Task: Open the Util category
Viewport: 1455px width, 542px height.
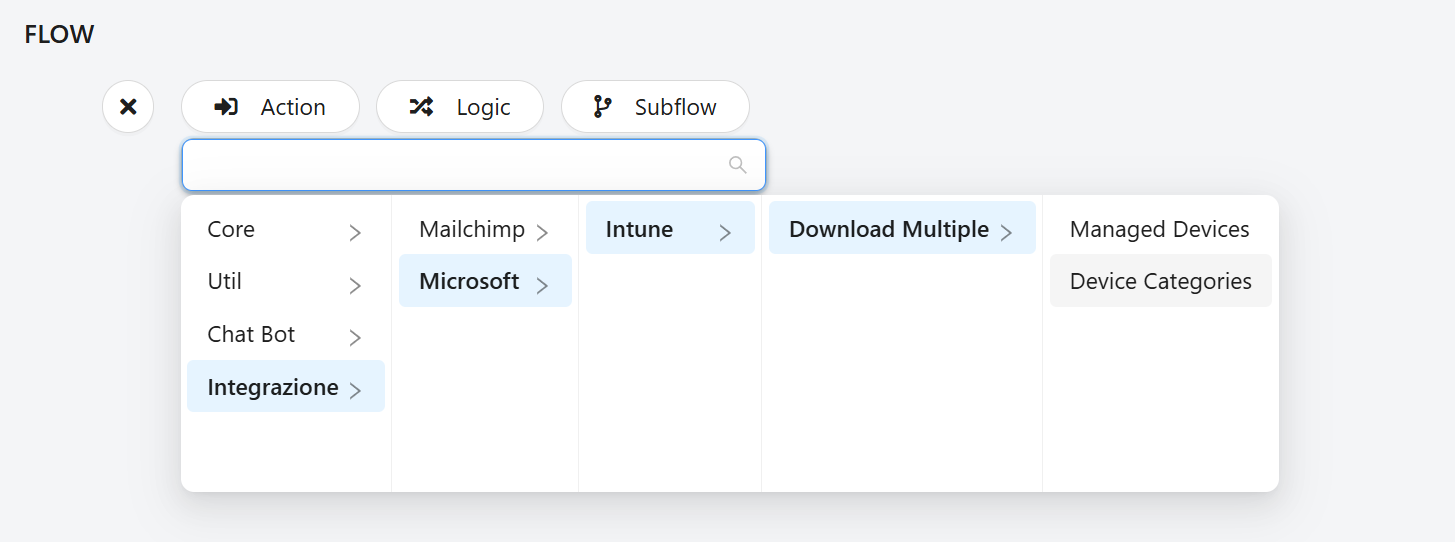Action: pos(286,282)
